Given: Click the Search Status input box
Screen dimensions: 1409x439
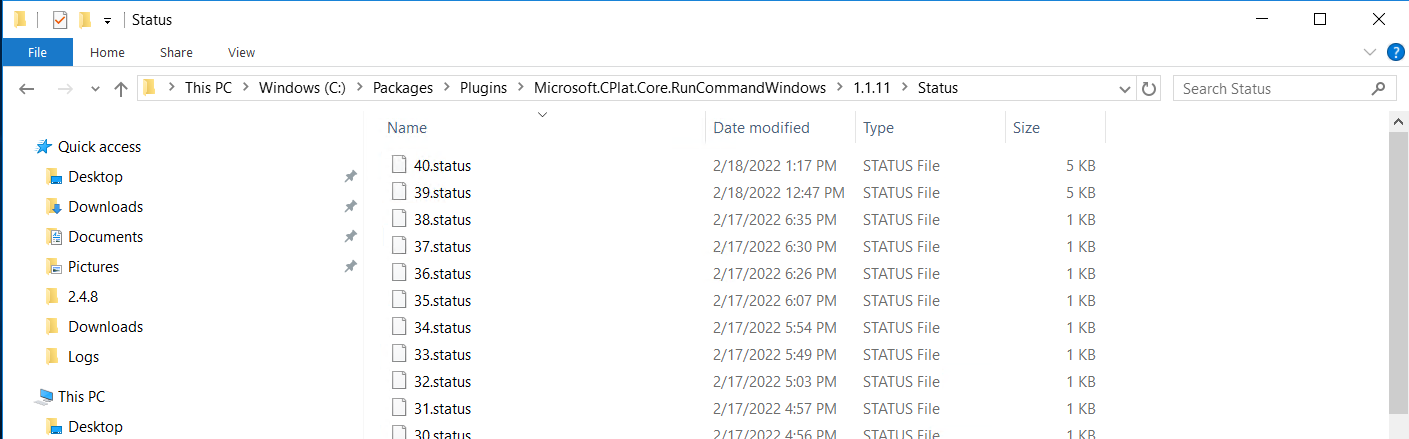Looking at the screenshot, I should [x=1270, y=89].
